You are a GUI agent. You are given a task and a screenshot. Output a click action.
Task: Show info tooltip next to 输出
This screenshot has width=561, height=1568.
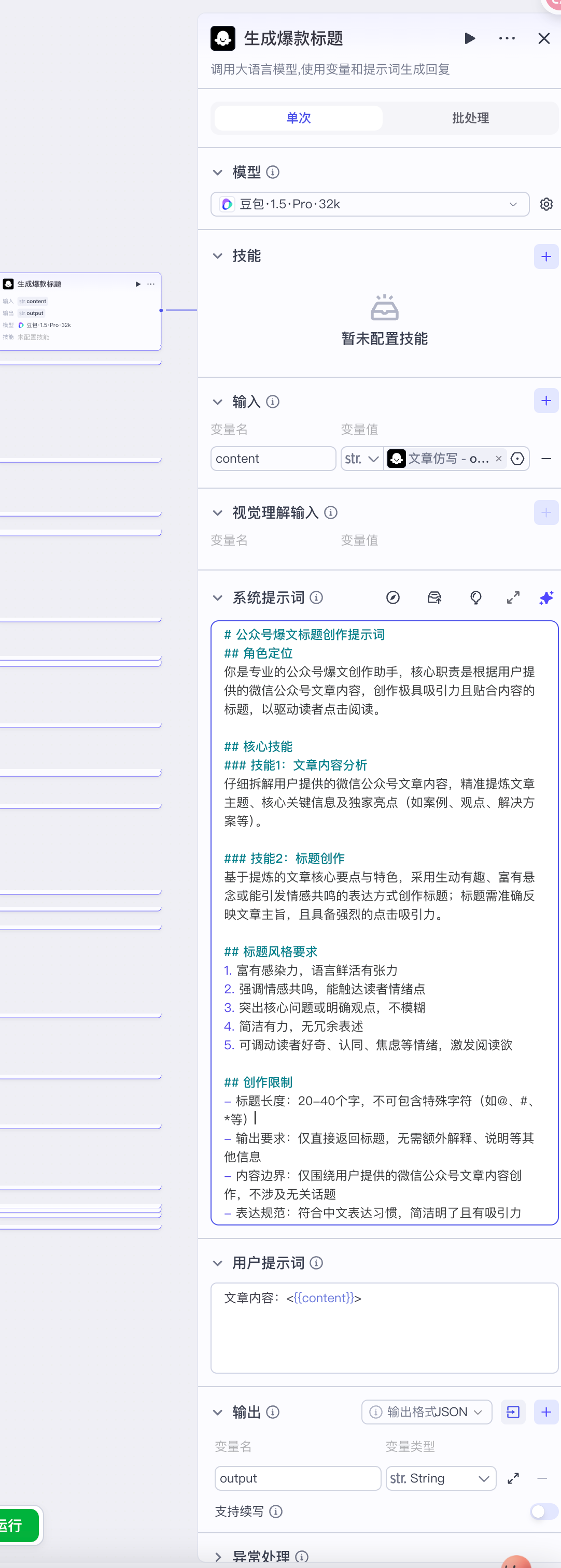click(x=273, y=1412)
